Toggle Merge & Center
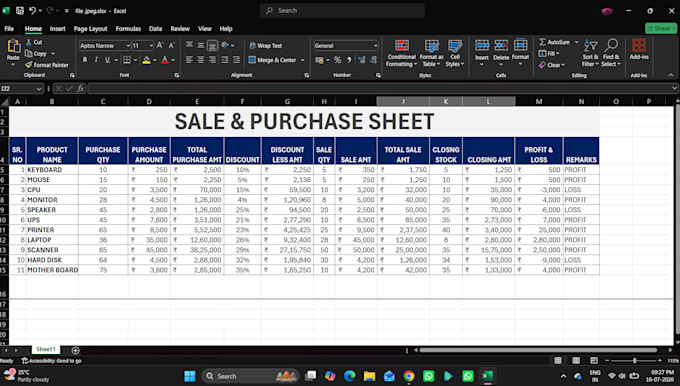Image resolution: width=680 pixels, height=386 pixels. (272, 60)
